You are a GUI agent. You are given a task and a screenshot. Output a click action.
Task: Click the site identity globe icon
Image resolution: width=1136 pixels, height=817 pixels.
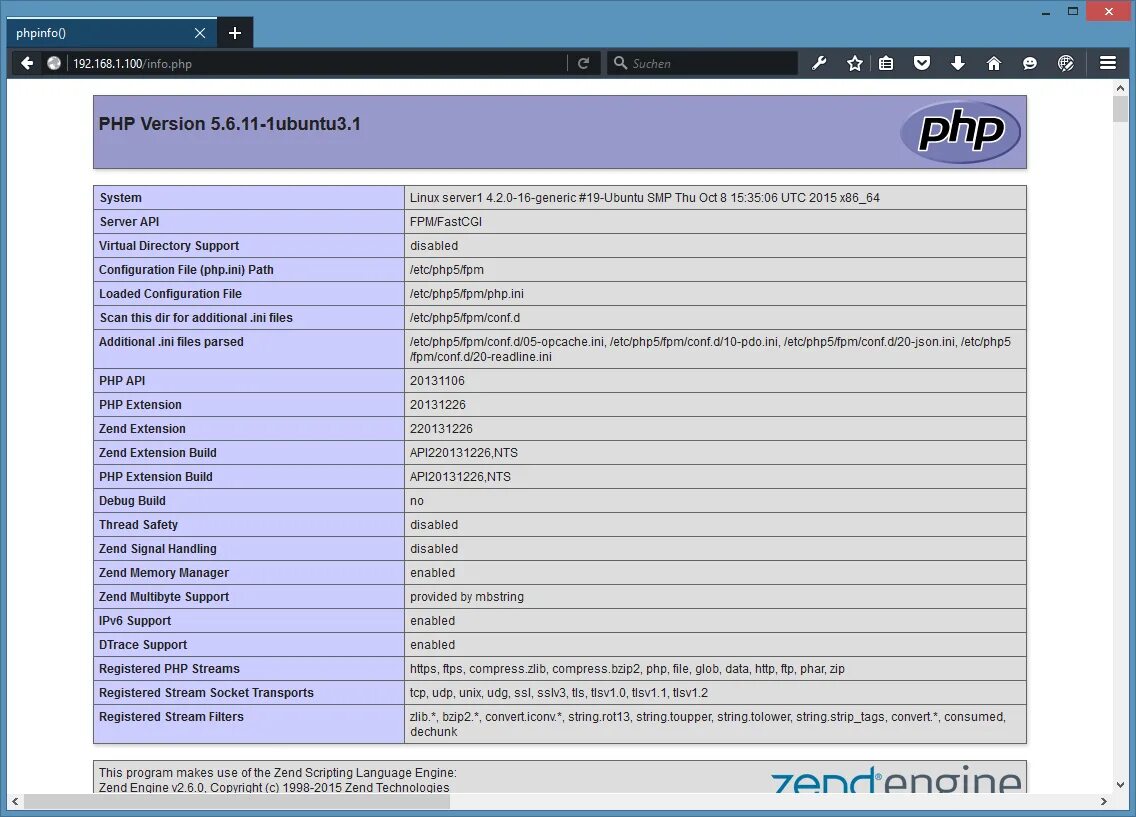[54, 63]
